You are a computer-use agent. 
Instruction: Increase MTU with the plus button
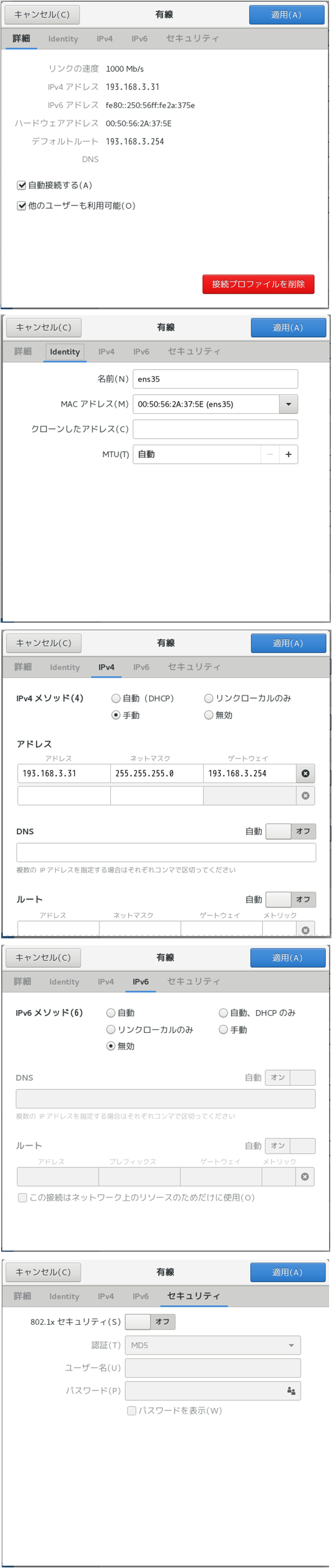coord(288,454)
